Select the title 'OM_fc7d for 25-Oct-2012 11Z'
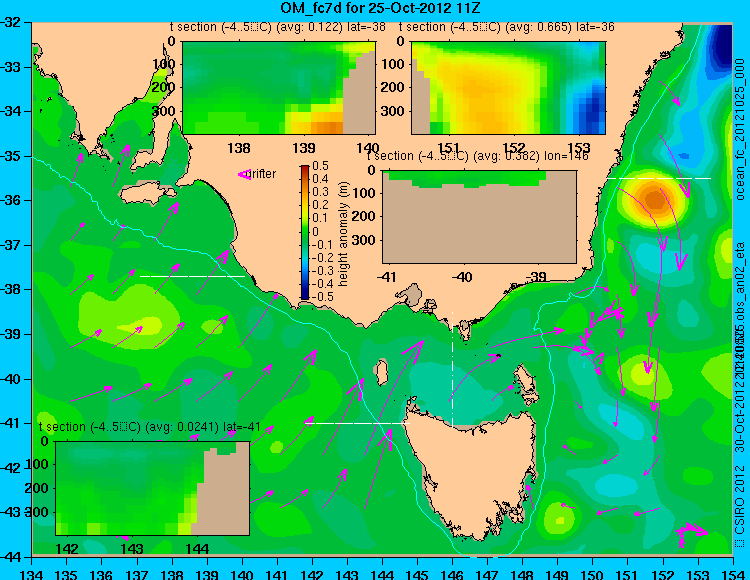Viewport: 750px width, 580px height. pos(380,8)
